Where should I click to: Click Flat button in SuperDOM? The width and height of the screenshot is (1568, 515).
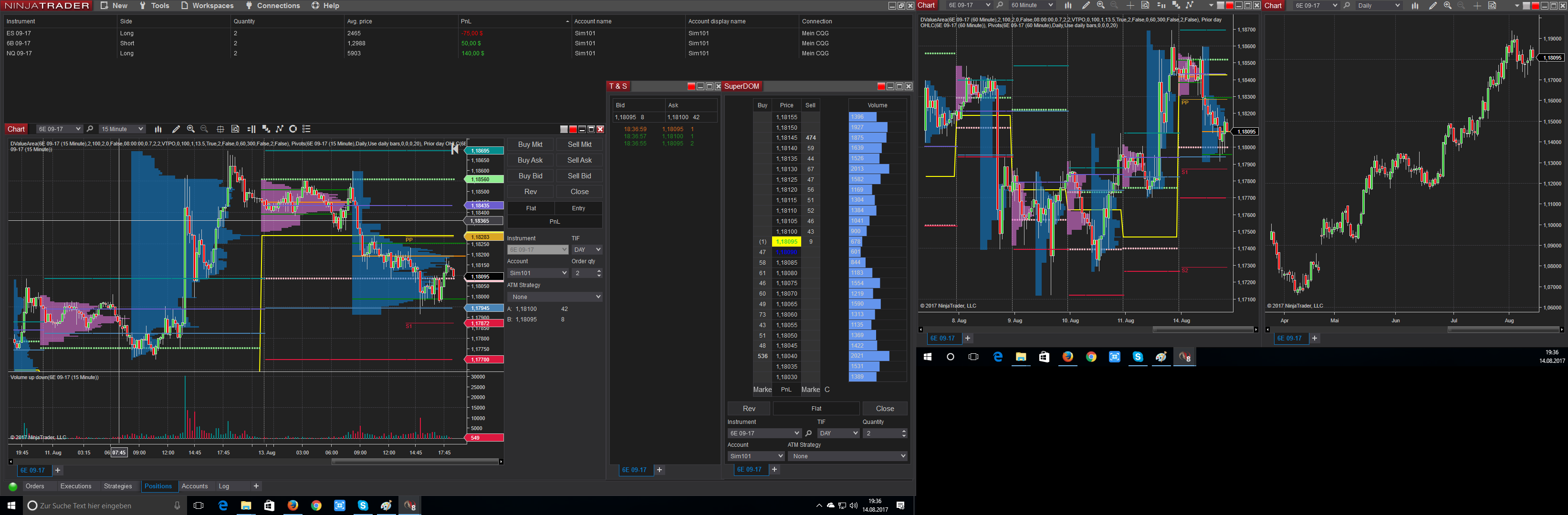click(x=816, y=409)
